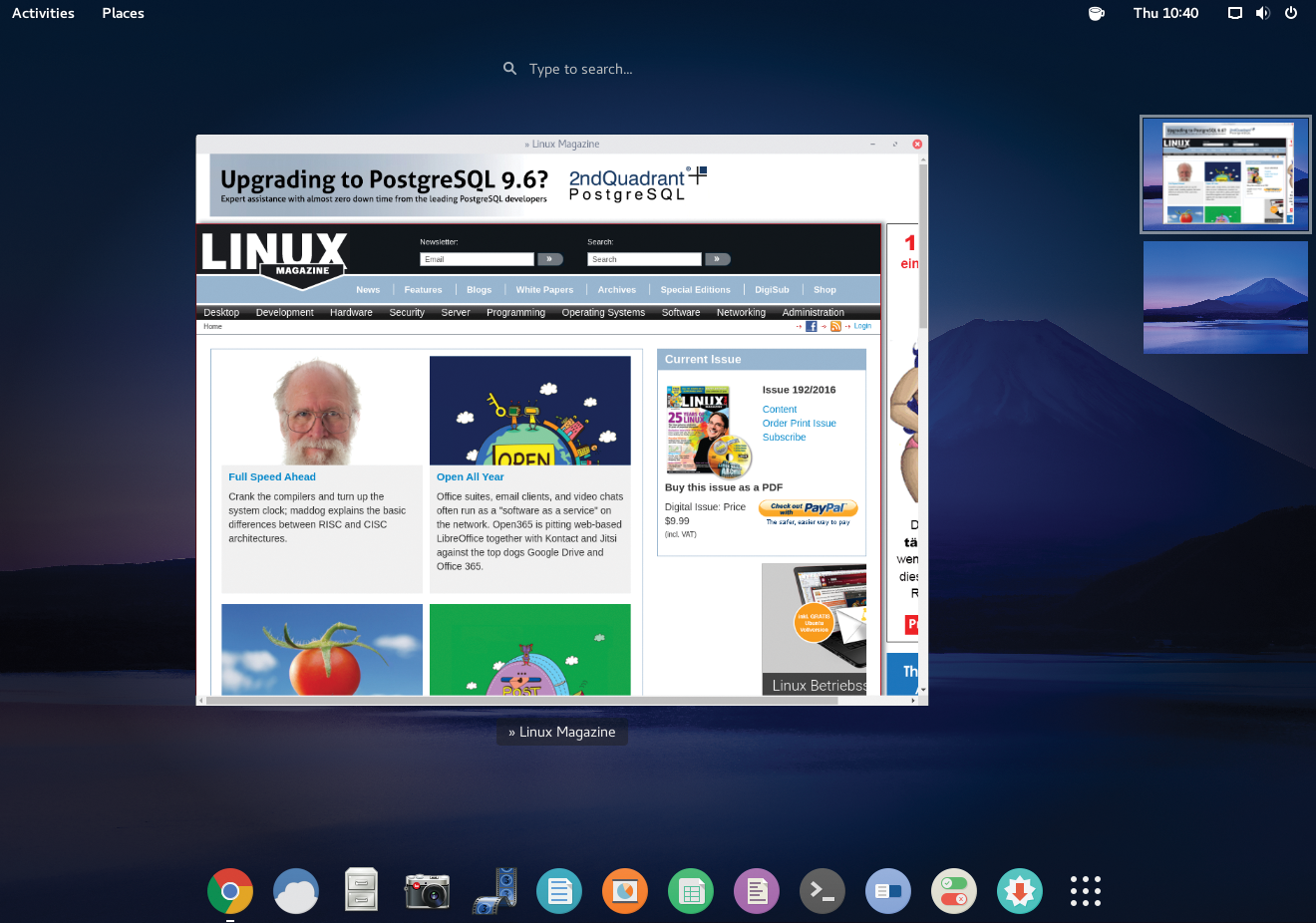Click the Check out with PayPal button
This screenshot has width=1316, height=923.
(x=808, y=508)
